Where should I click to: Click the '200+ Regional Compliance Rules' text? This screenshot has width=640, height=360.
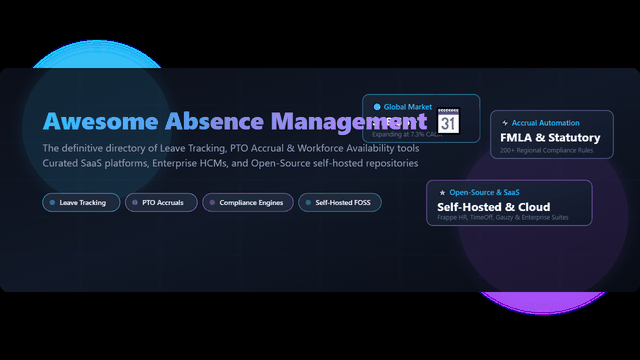[x=547, y=150]
